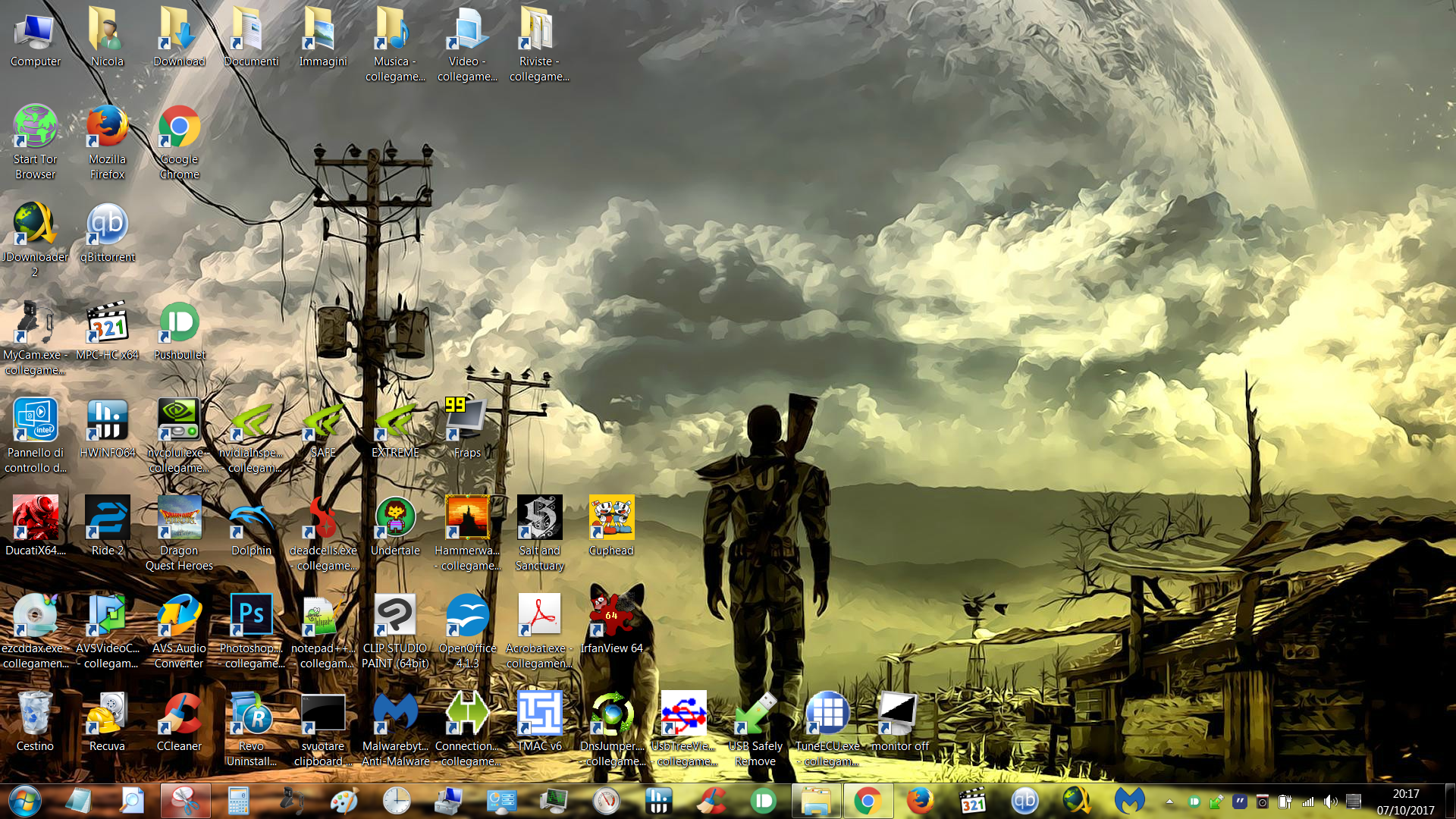This screenshot has height=819, width=1456.
Task: Launch CCleaner desktop shortcut
Action: click(179, 722)
